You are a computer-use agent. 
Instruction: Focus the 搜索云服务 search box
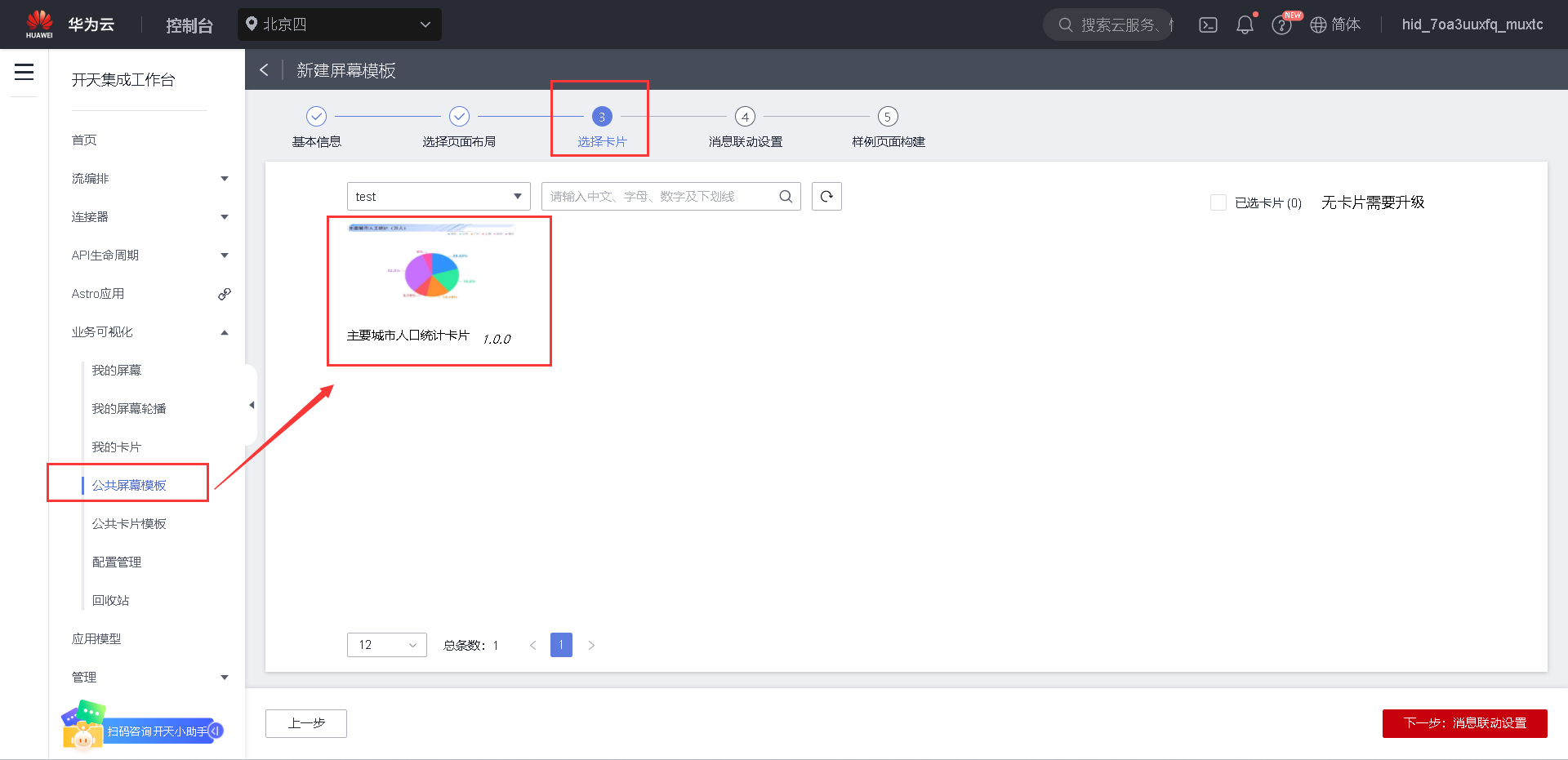[1108, 24]
